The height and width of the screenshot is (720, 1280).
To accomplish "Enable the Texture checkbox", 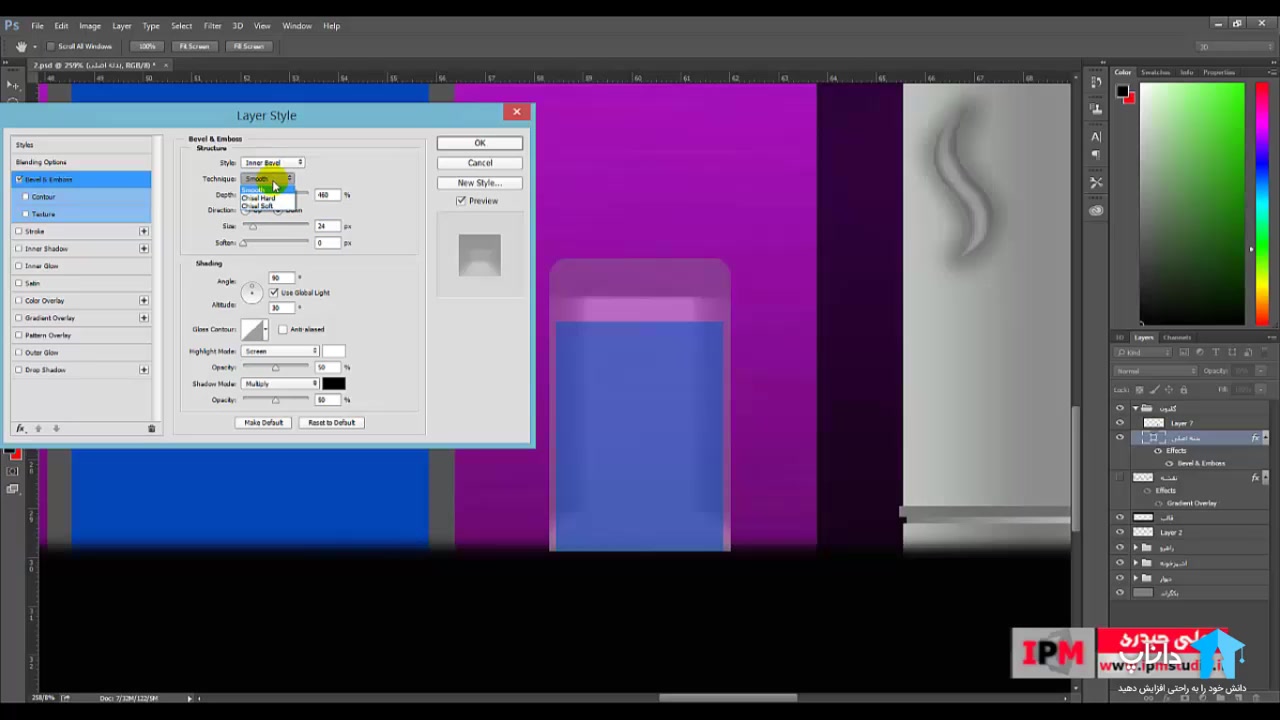I will point(26,214).
